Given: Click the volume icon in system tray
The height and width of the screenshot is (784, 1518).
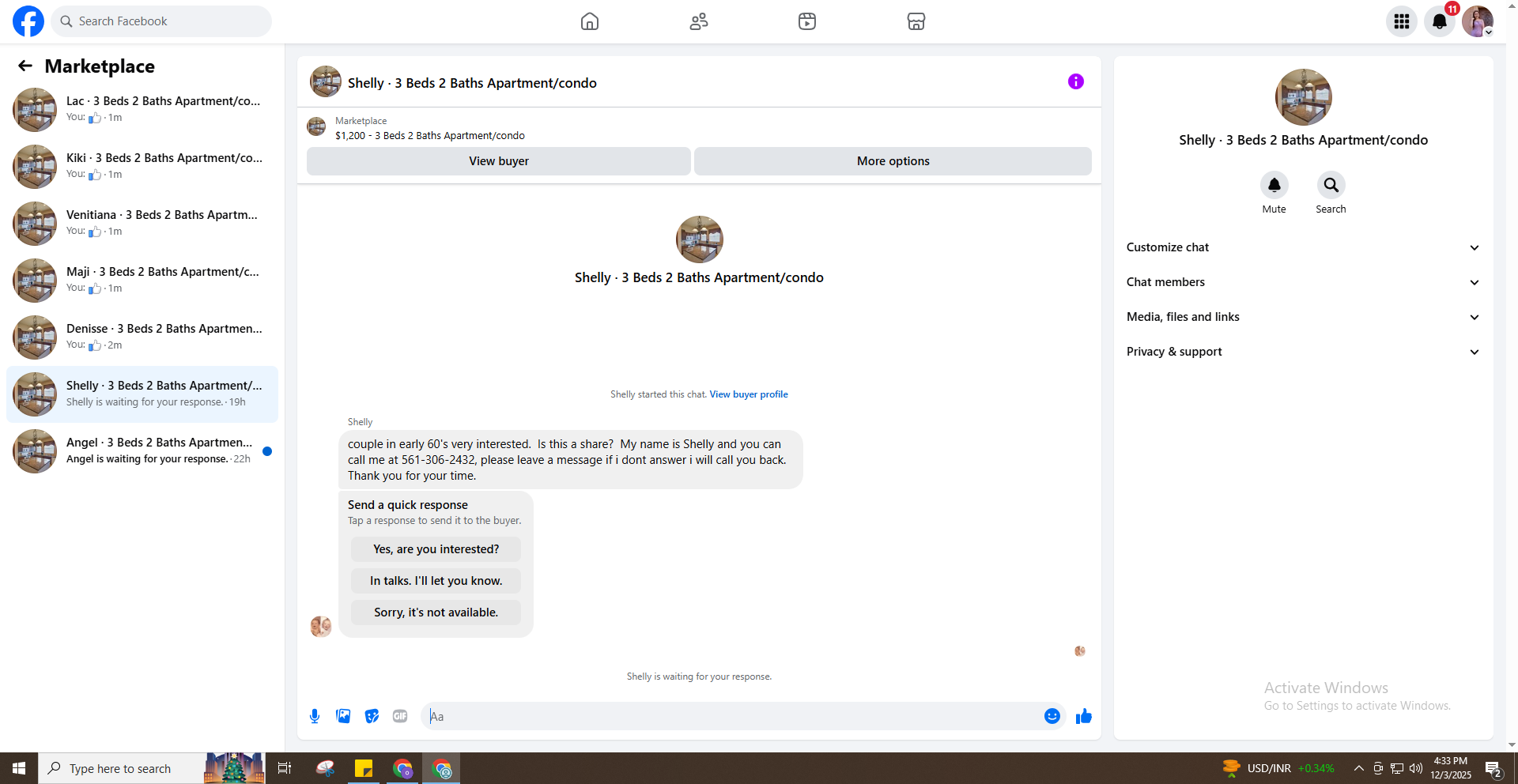Looking at the screenshot, I should coord(1416,768).
